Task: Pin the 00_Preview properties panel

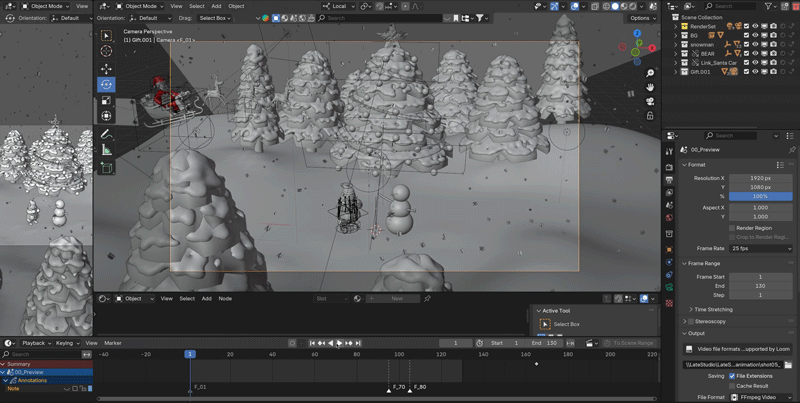Action: pos(792,149)
